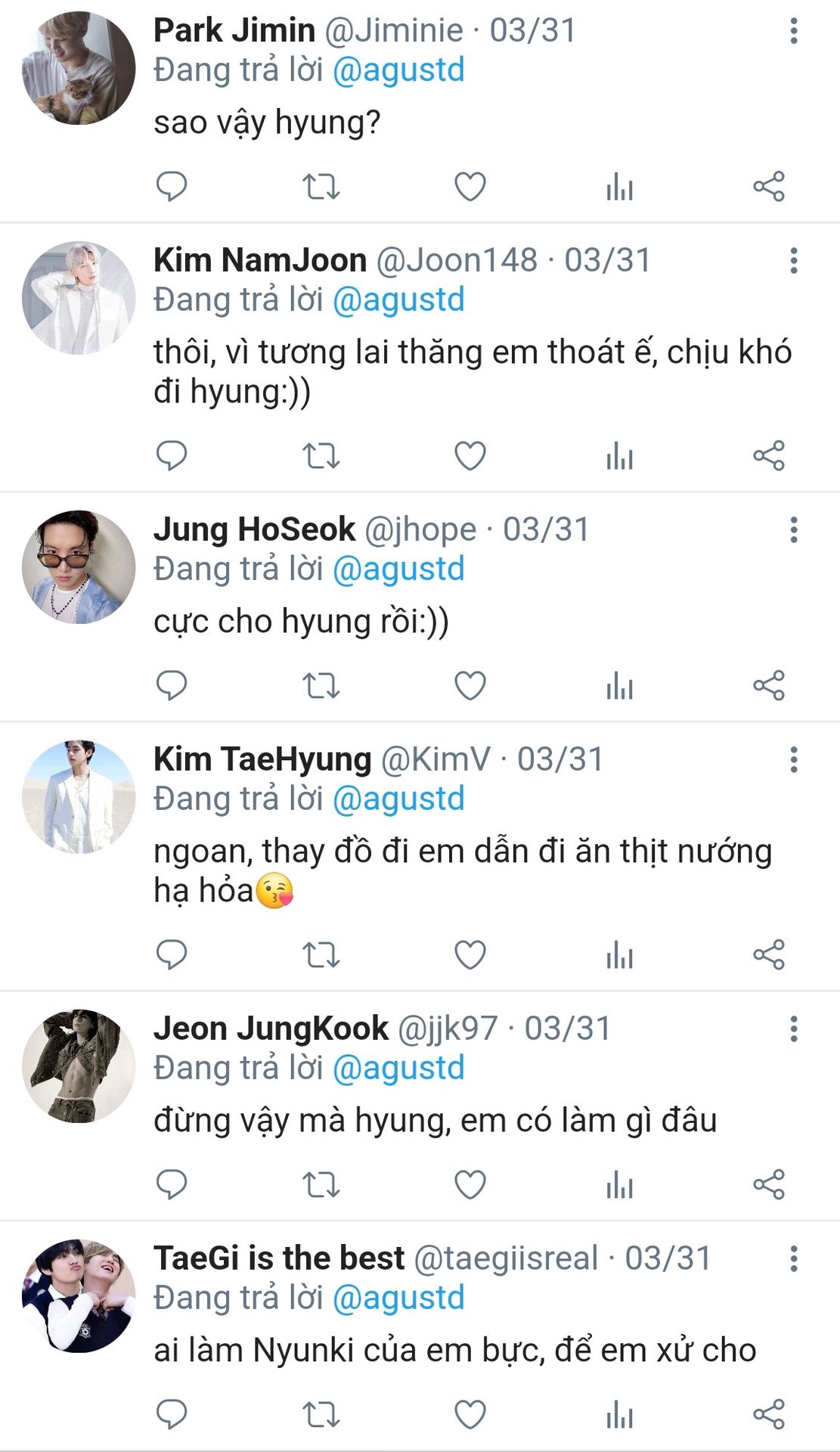Tap @agustd mention in Kim TaeHyung's reply
This screenshot has height=1452, width=840.
(398, 799)
